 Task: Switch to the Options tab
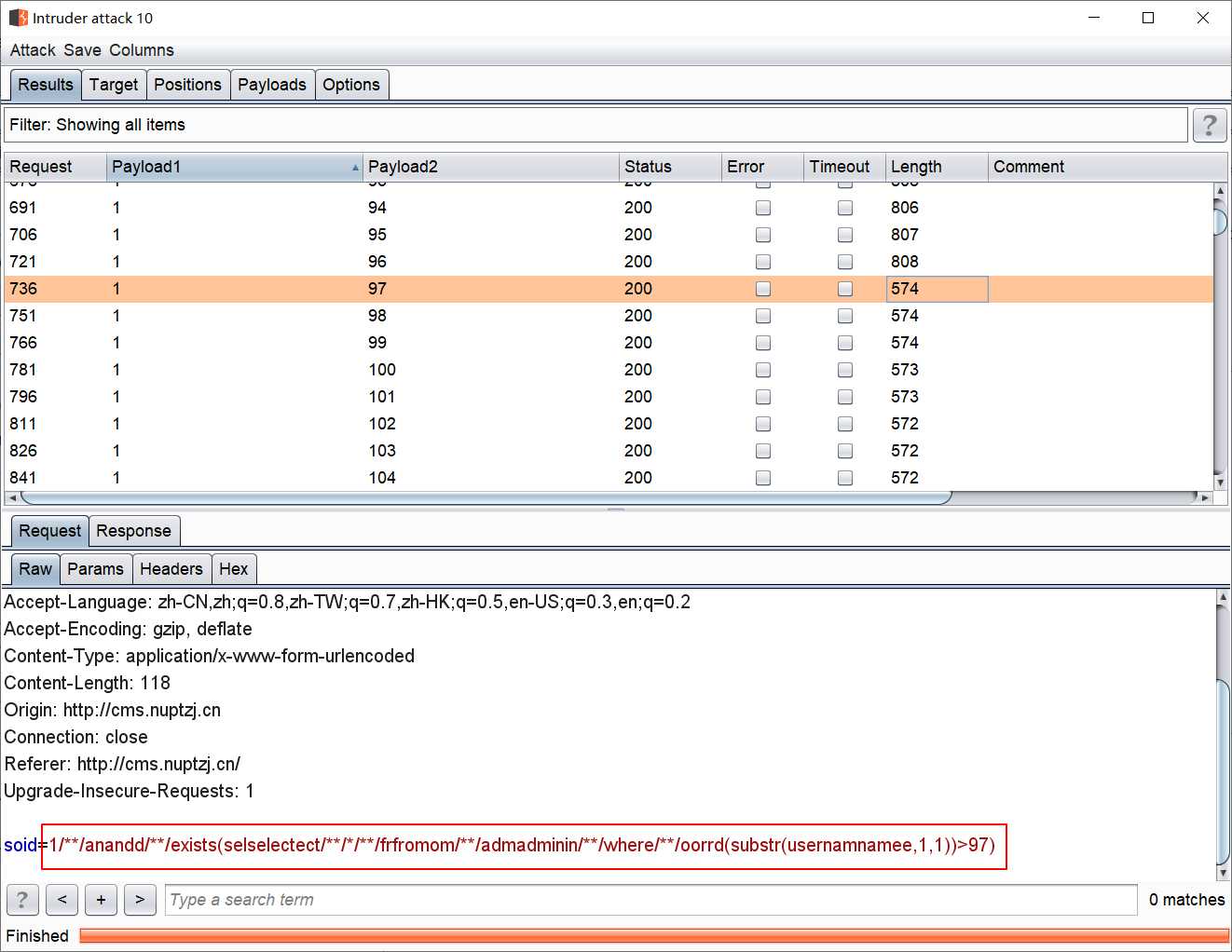[x=351, y=85]
